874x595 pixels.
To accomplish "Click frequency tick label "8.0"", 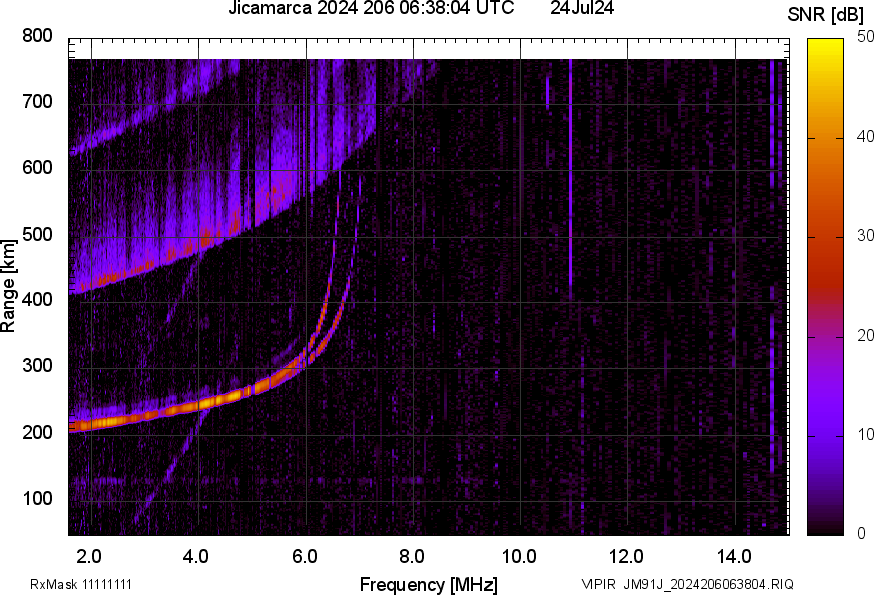I will pos(412,556).
